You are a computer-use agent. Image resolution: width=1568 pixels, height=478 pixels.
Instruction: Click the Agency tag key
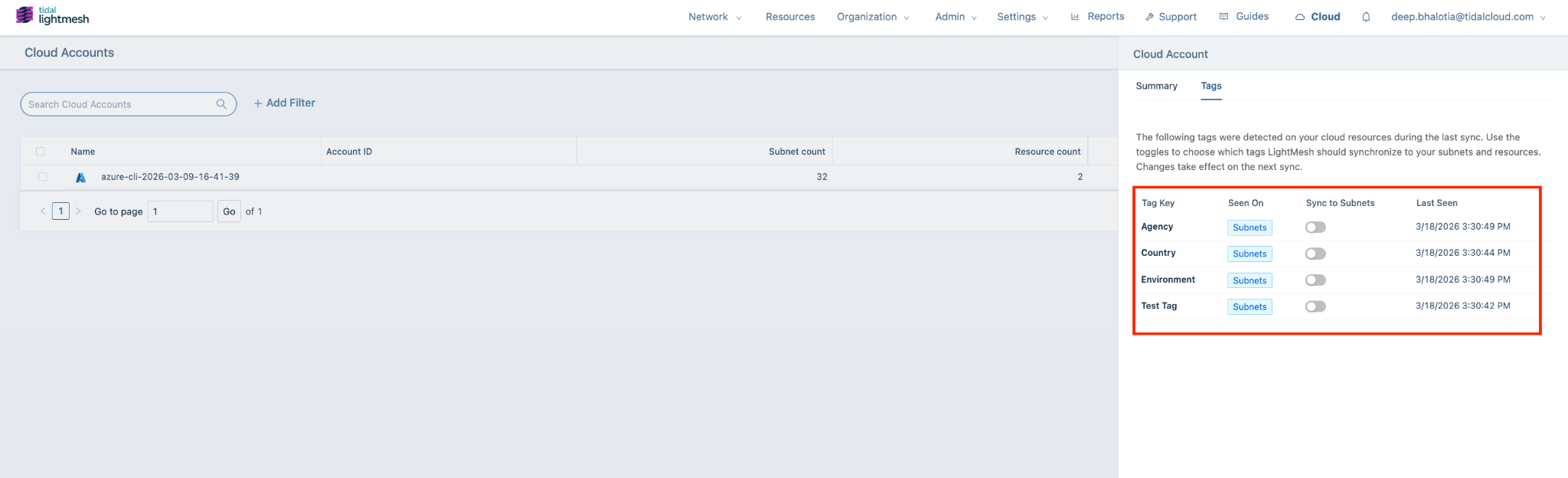[x=1157, y=227]
